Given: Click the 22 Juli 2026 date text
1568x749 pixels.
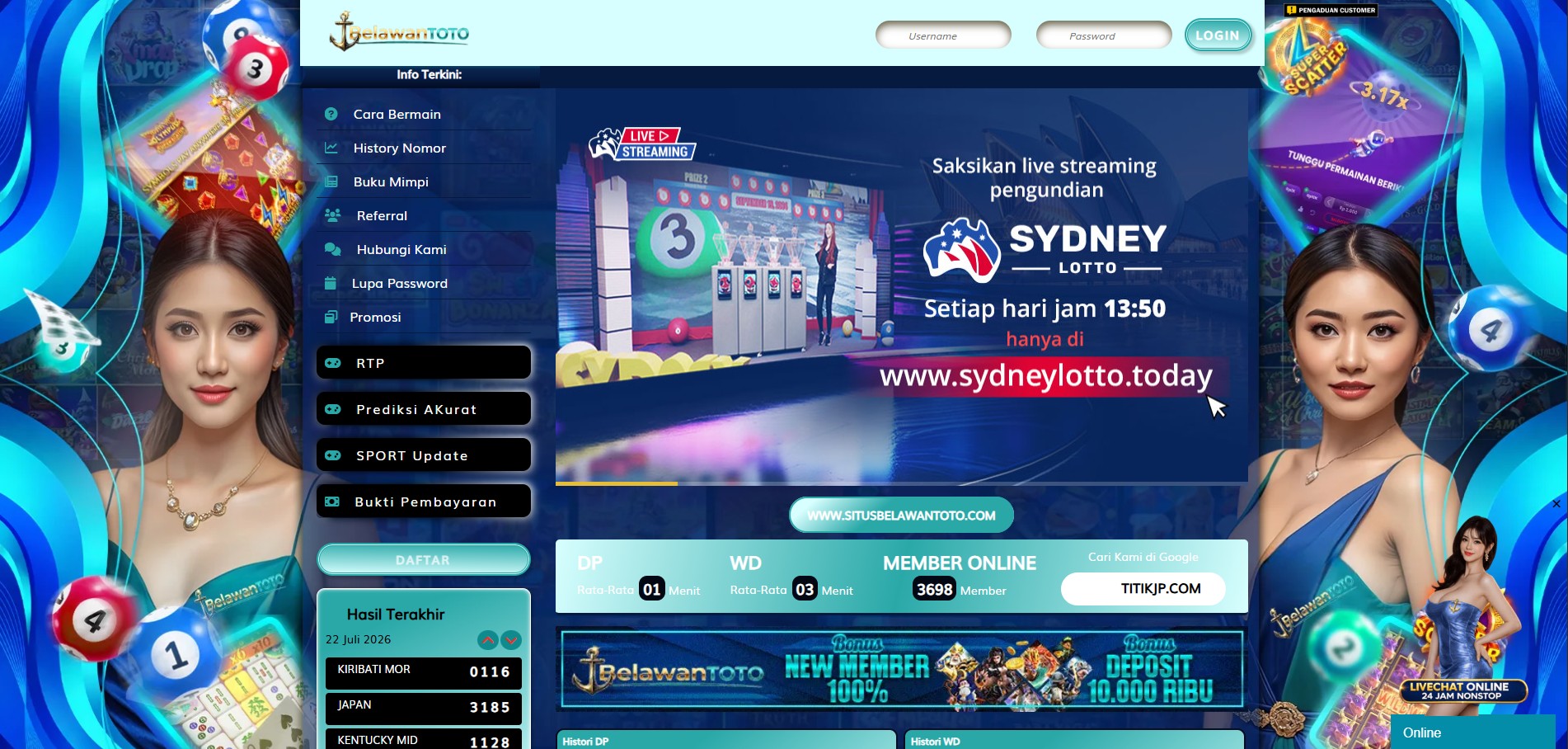Looking at the screenshot, I should point(358,639).
